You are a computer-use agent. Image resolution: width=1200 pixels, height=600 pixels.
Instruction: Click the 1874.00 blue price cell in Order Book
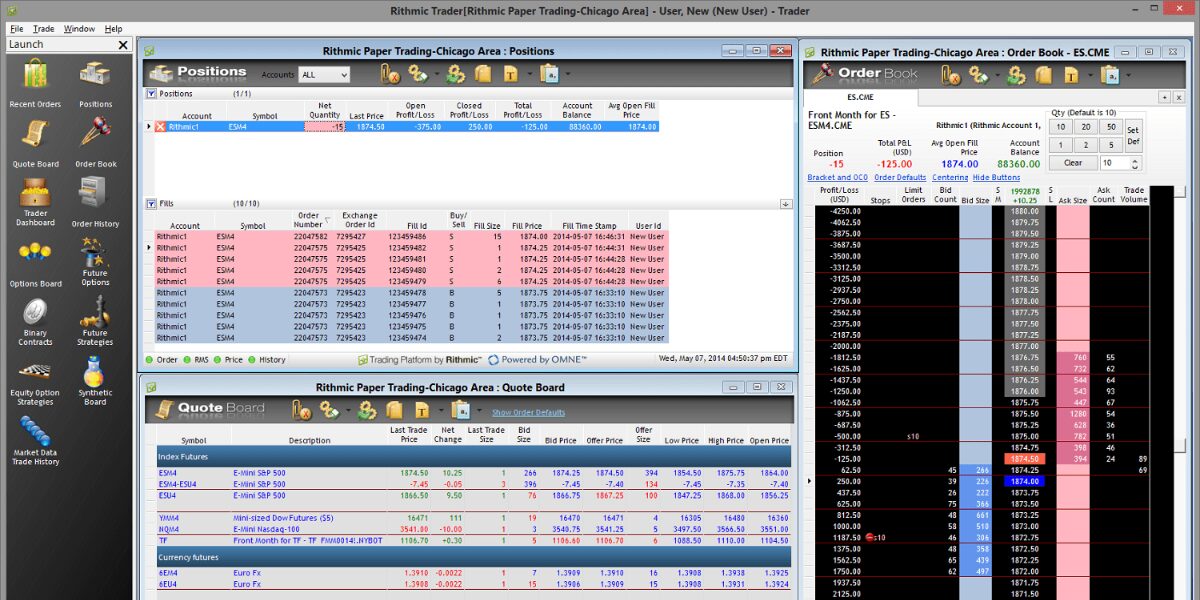coord(1024,481)
